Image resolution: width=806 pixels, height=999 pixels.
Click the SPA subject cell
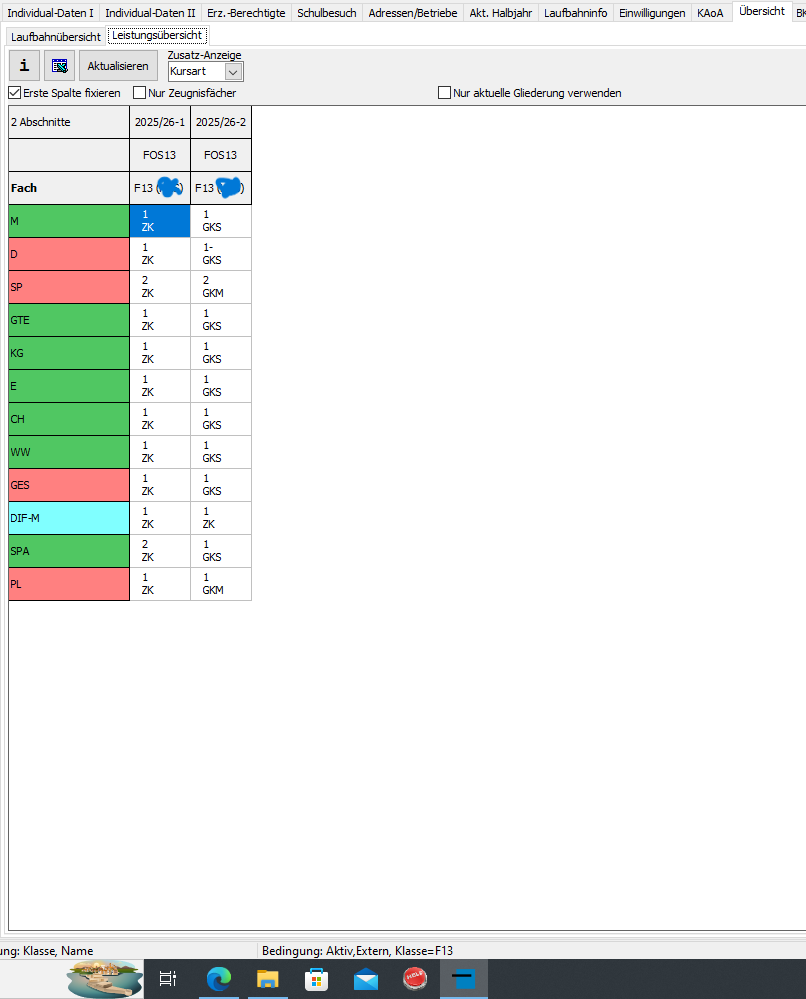[69, 551]
